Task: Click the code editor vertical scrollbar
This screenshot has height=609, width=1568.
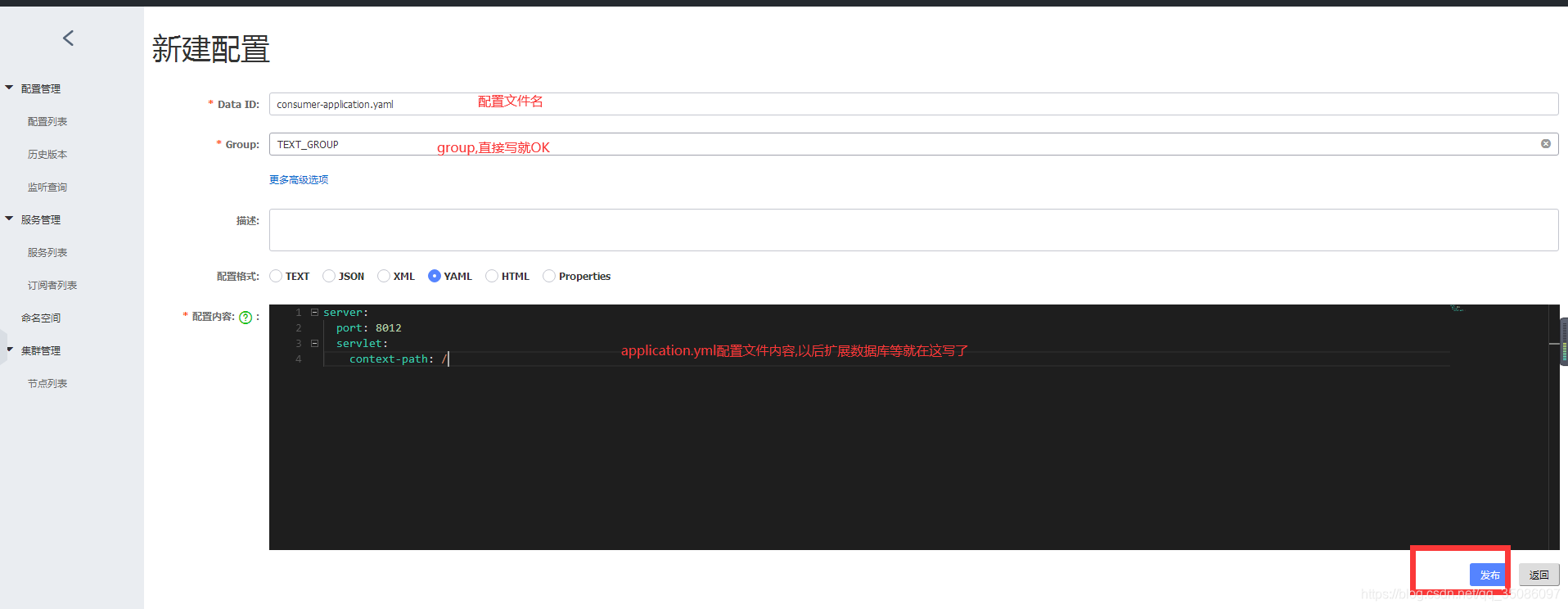Action: 1554,426
